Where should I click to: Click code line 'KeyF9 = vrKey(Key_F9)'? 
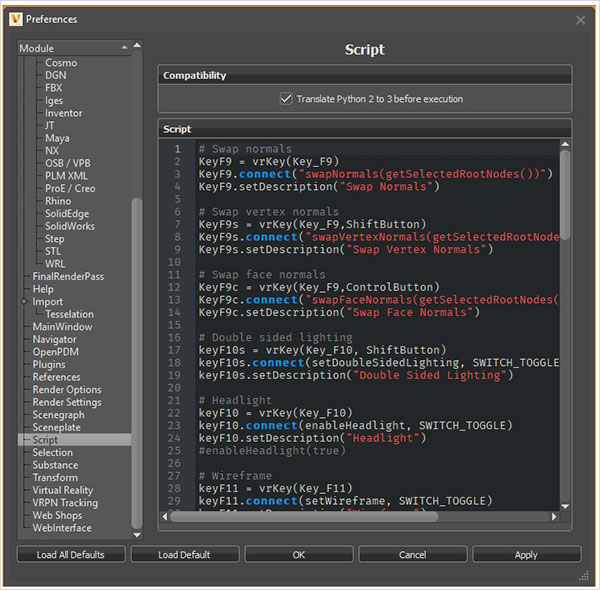[x=269, y=161]
